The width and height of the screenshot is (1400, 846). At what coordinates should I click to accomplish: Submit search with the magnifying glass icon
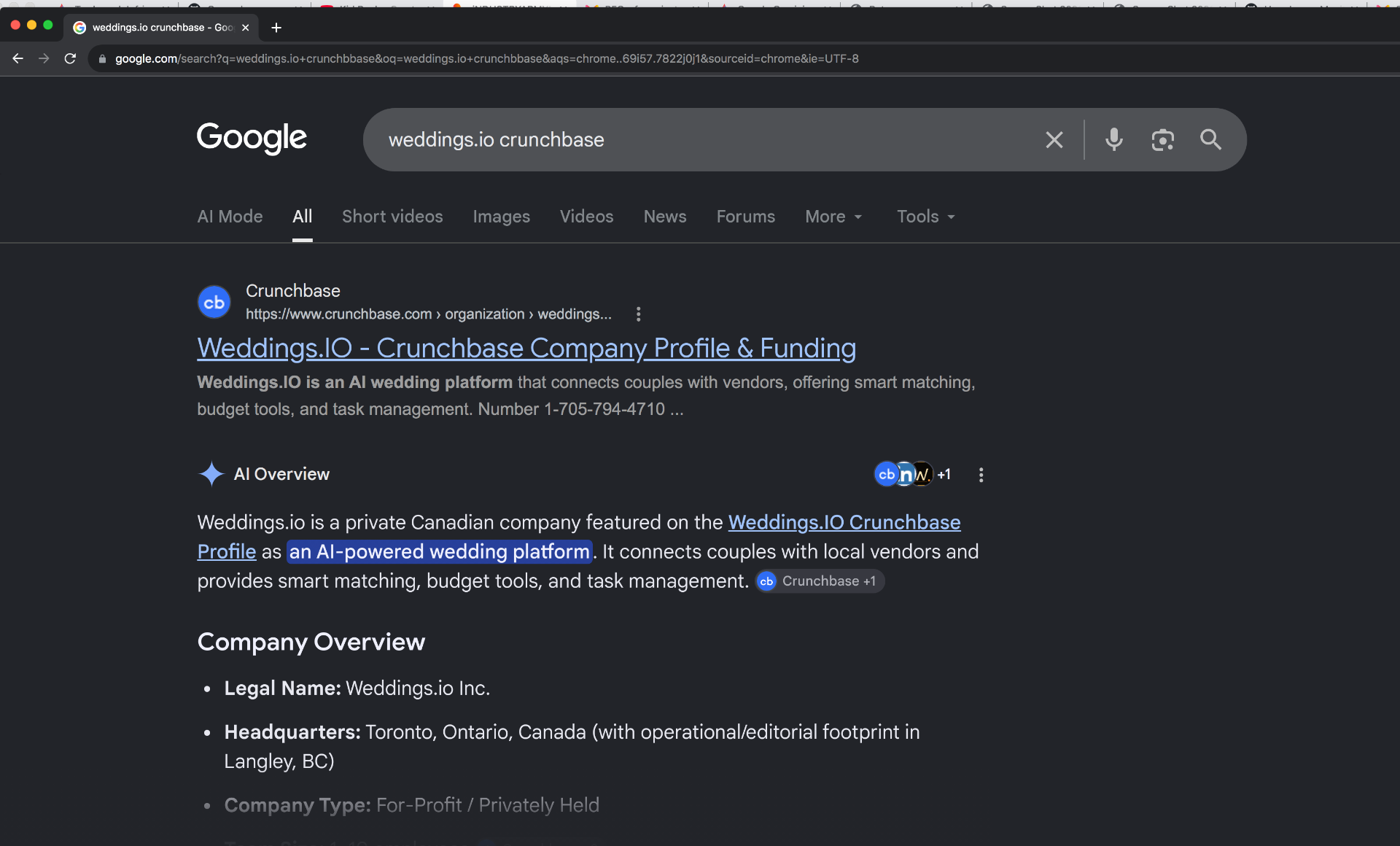tap(1211, 139)
